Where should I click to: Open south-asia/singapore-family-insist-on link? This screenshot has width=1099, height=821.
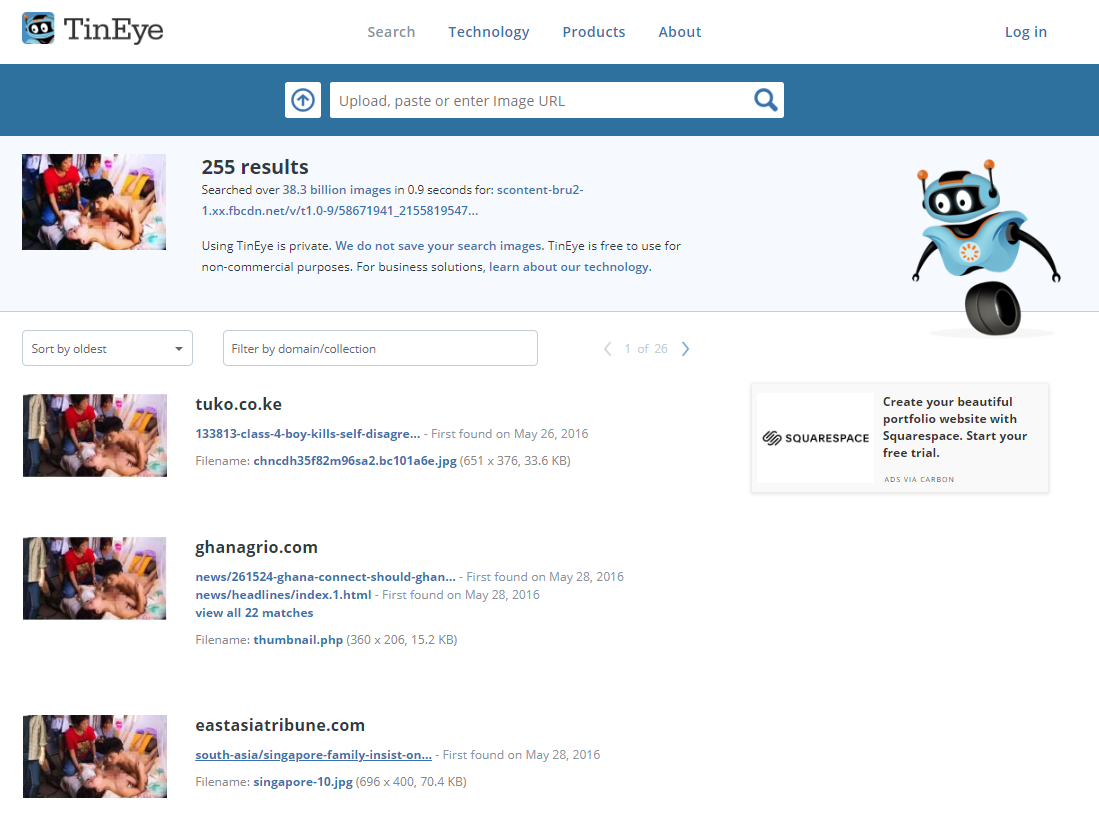313,755
